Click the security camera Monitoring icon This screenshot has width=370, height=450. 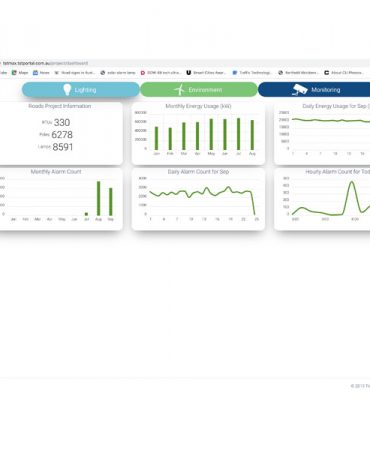point(300,90)
